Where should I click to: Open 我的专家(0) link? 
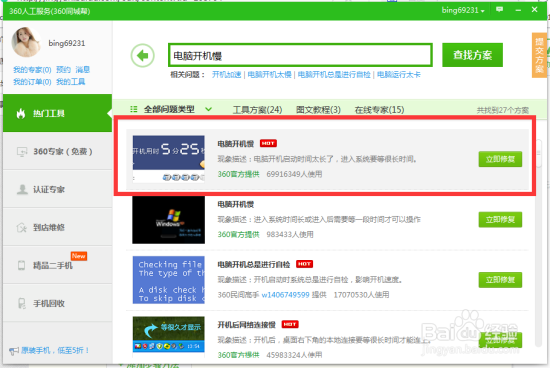coord(32,70)
